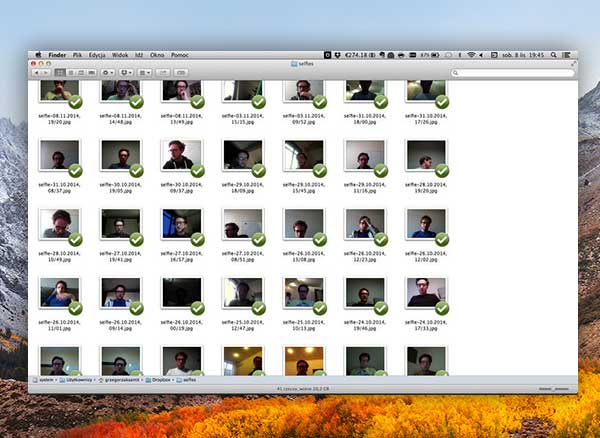This screenshot has height=438, width=600.
Task: Select thumbnail selfie-08.11.2014, 13/49.jpg
Action: coord(182,91)
